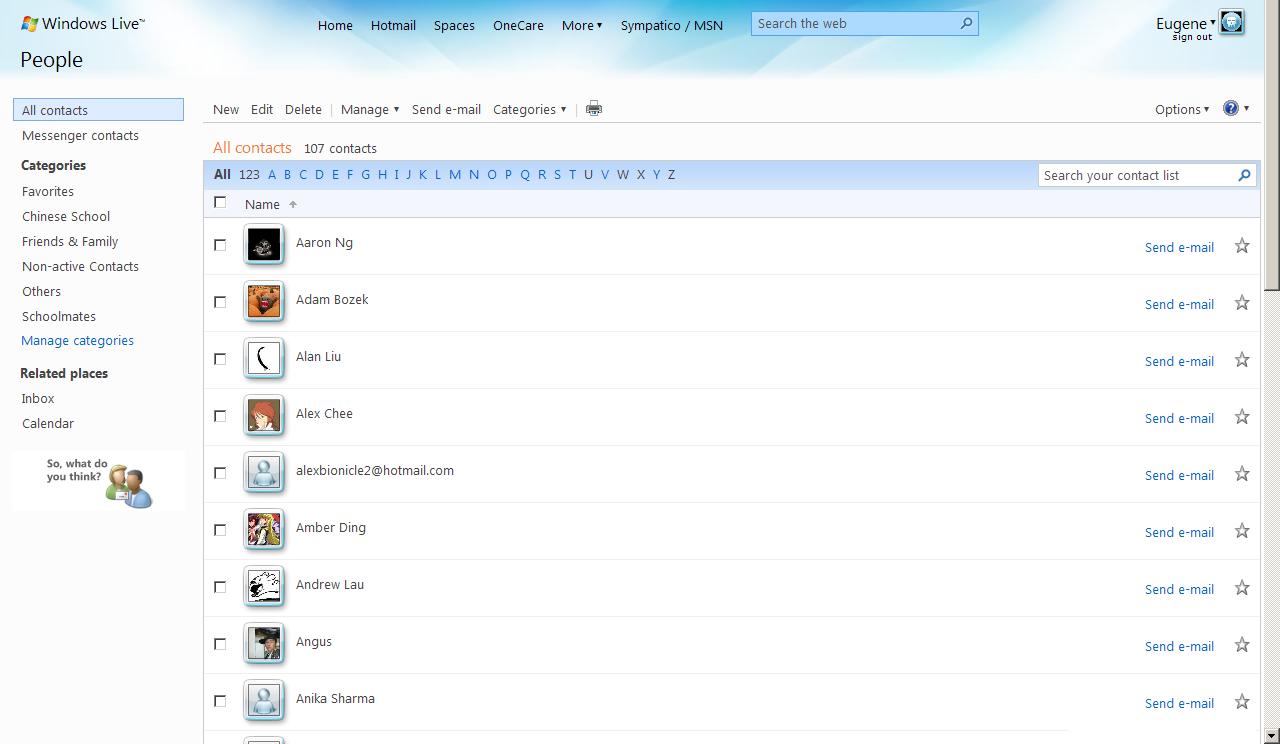Open the Eugene account dropdown
Image resolution: width=1280 pixels, height=744 pixels.
point(1186,22)
